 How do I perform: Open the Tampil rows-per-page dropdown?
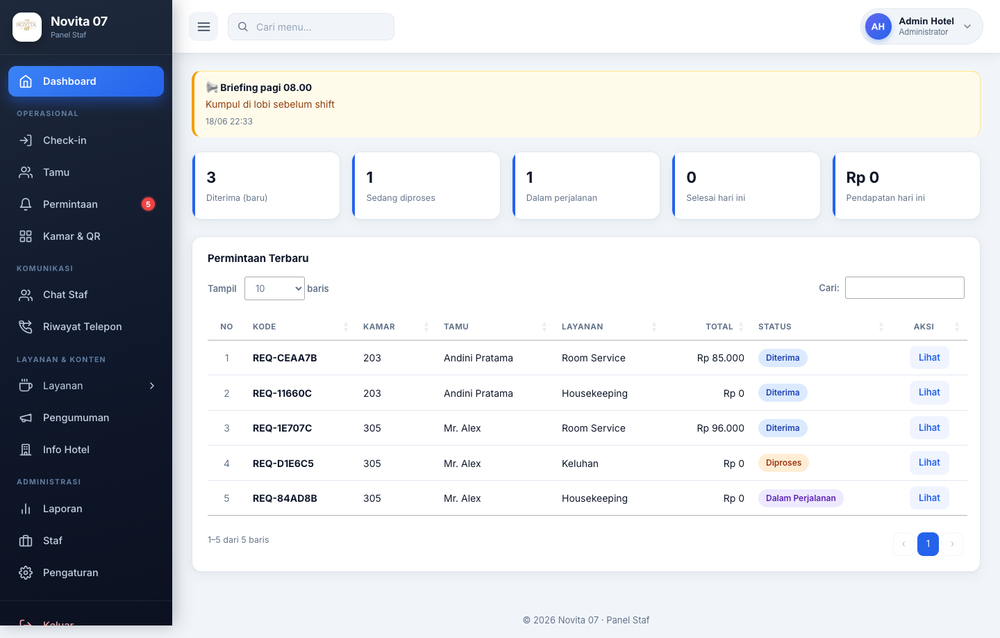click(274, 288)
